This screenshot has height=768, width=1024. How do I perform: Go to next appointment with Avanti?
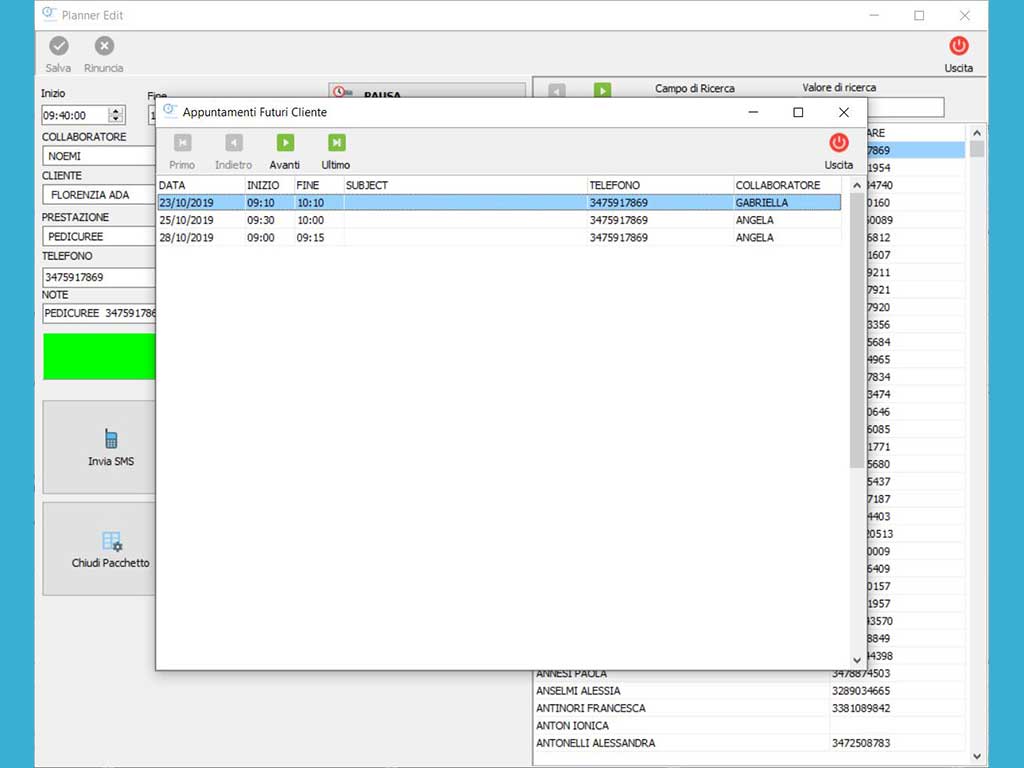pyautogui.click(x=285, y=143)
